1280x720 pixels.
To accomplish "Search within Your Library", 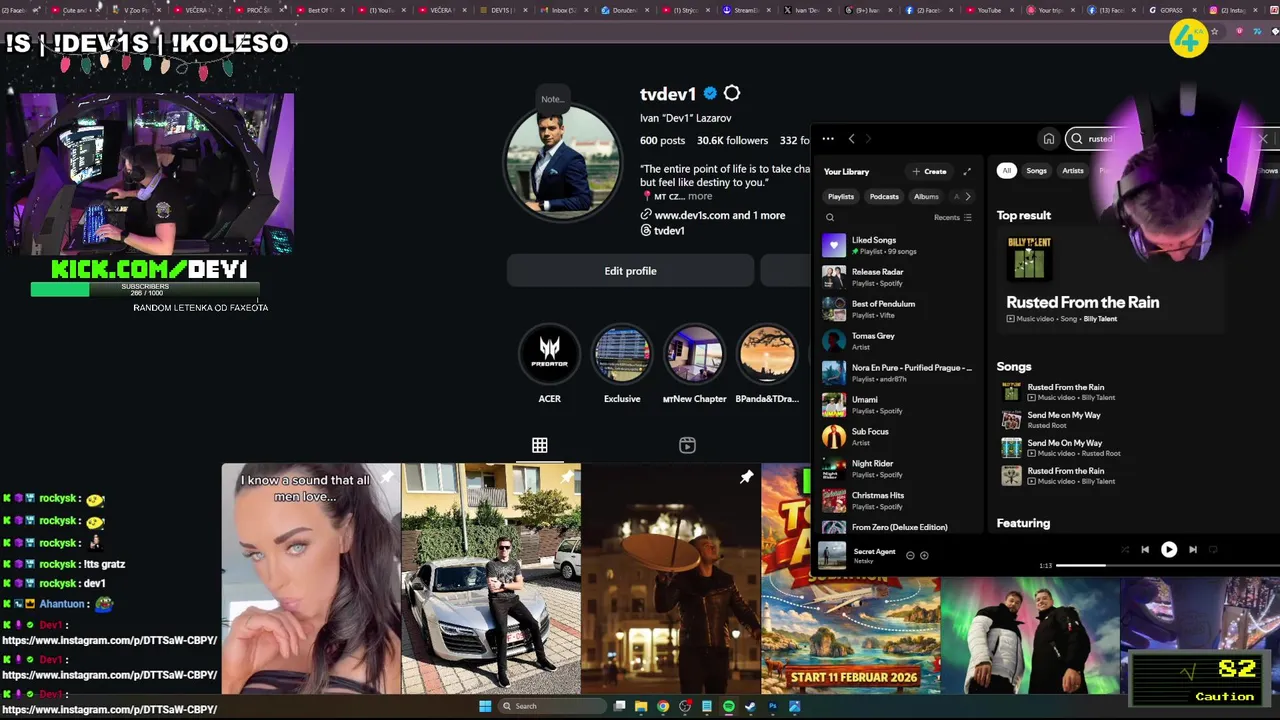I will pos(829,217).
